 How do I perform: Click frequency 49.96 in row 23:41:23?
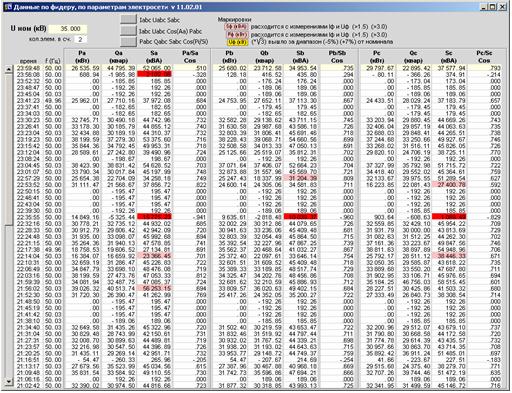[53, 101]
